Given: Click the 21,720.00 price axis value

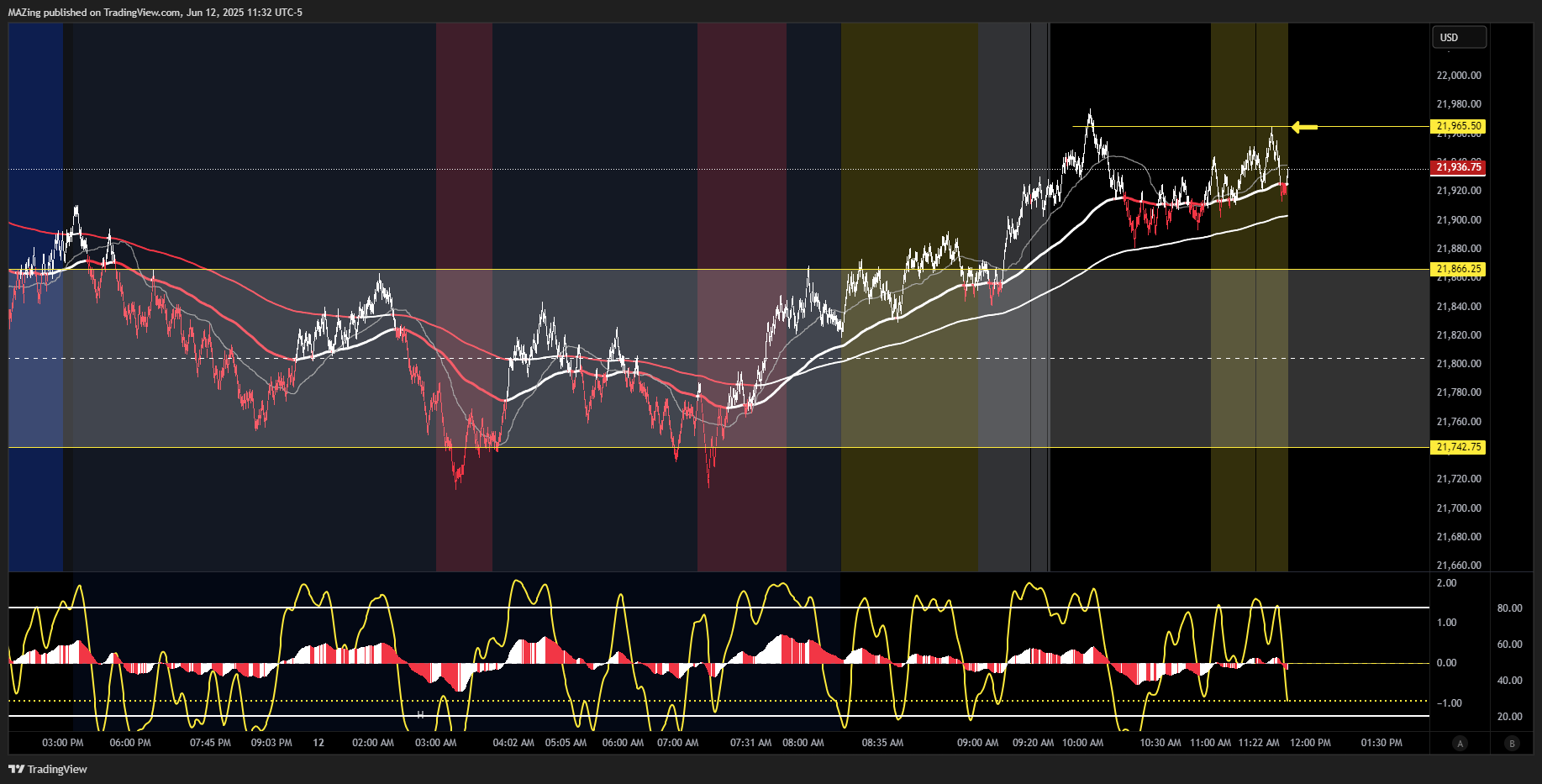Looking at the screenshot, I should click(x=1459, y=479).
